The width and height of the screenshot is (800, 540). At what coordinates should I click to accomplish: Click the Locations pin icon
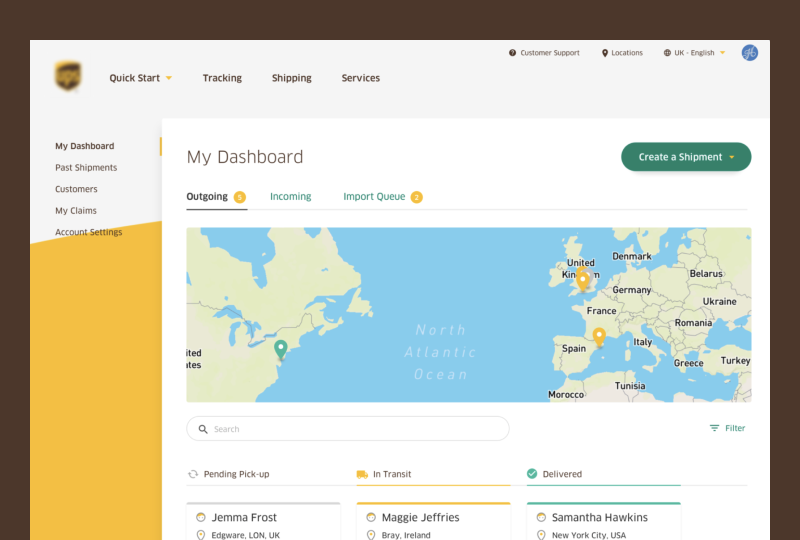point(605,53)
